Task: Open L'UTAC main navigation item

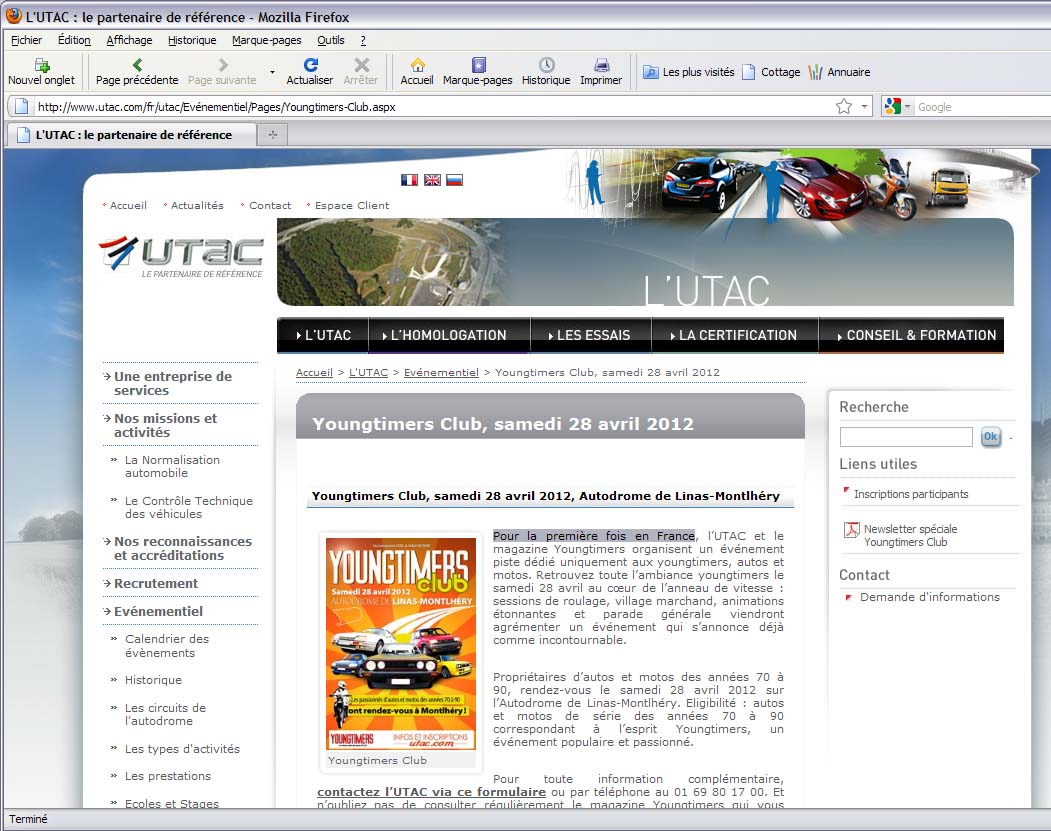Action: [x=323, y=335]
